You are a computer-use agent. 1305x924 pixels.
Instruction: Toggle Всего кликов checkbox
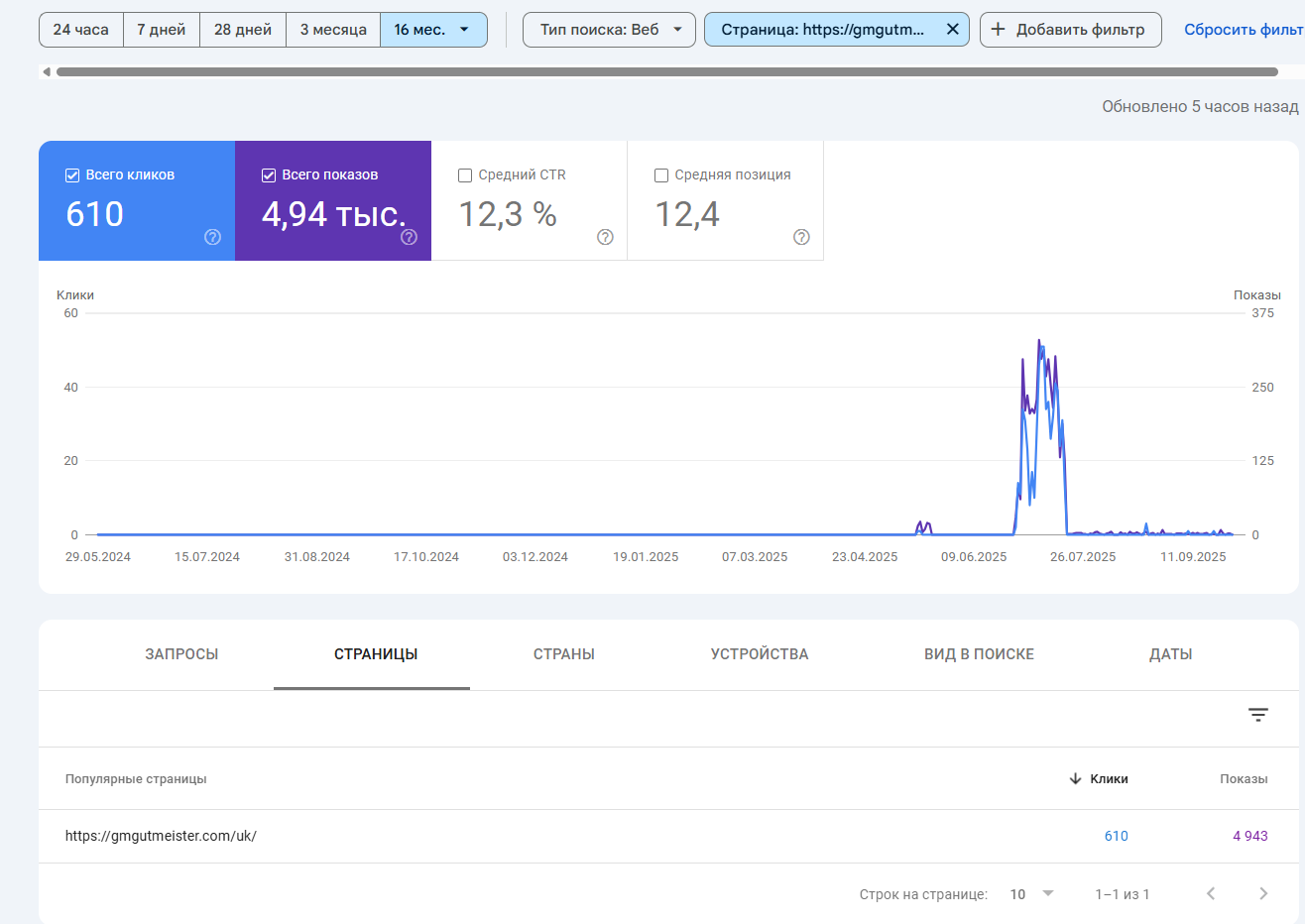coord(72,175)
